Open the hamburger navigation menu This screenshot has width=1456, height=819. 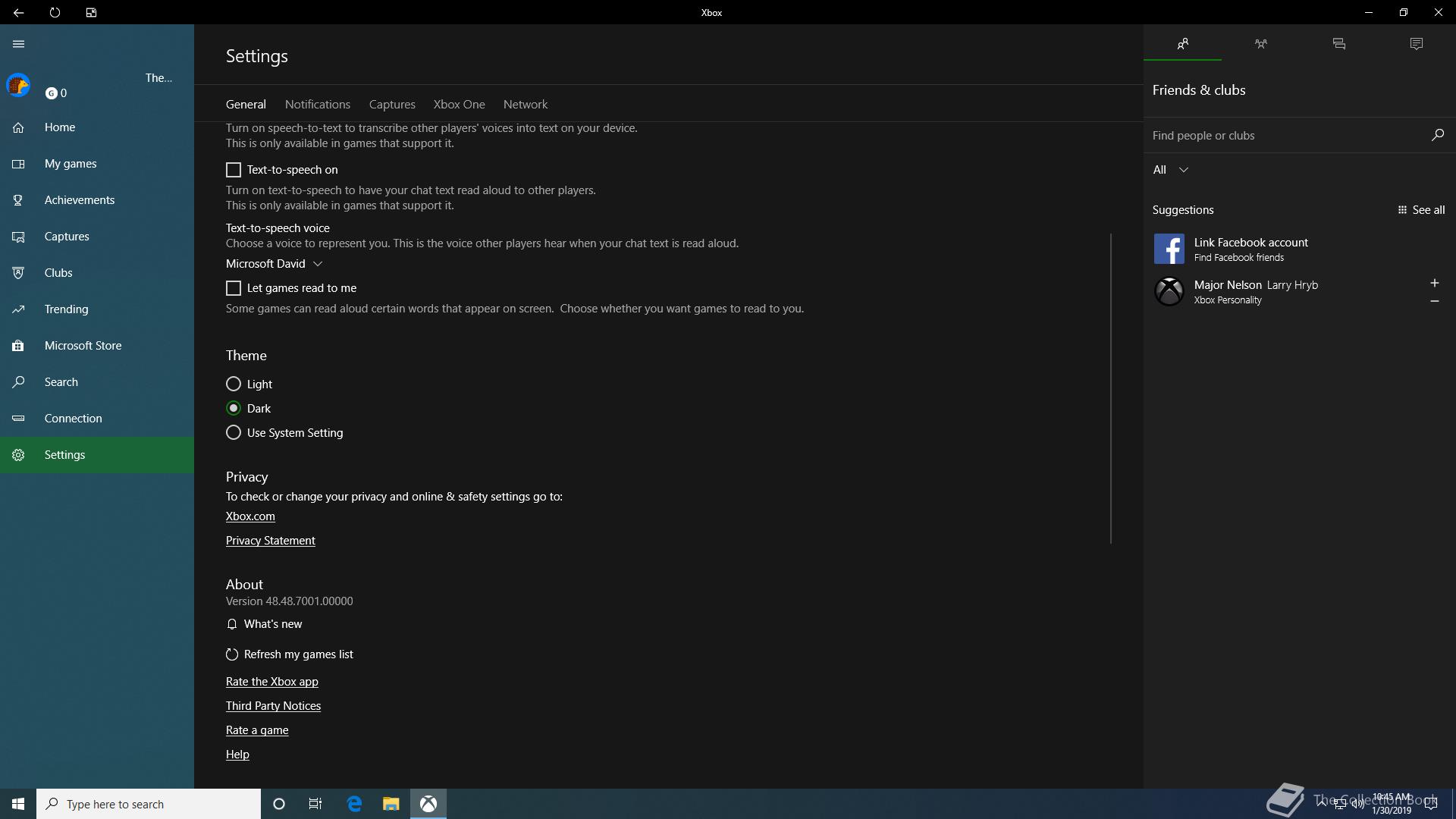pyautogui.click(x=18, y=44)
